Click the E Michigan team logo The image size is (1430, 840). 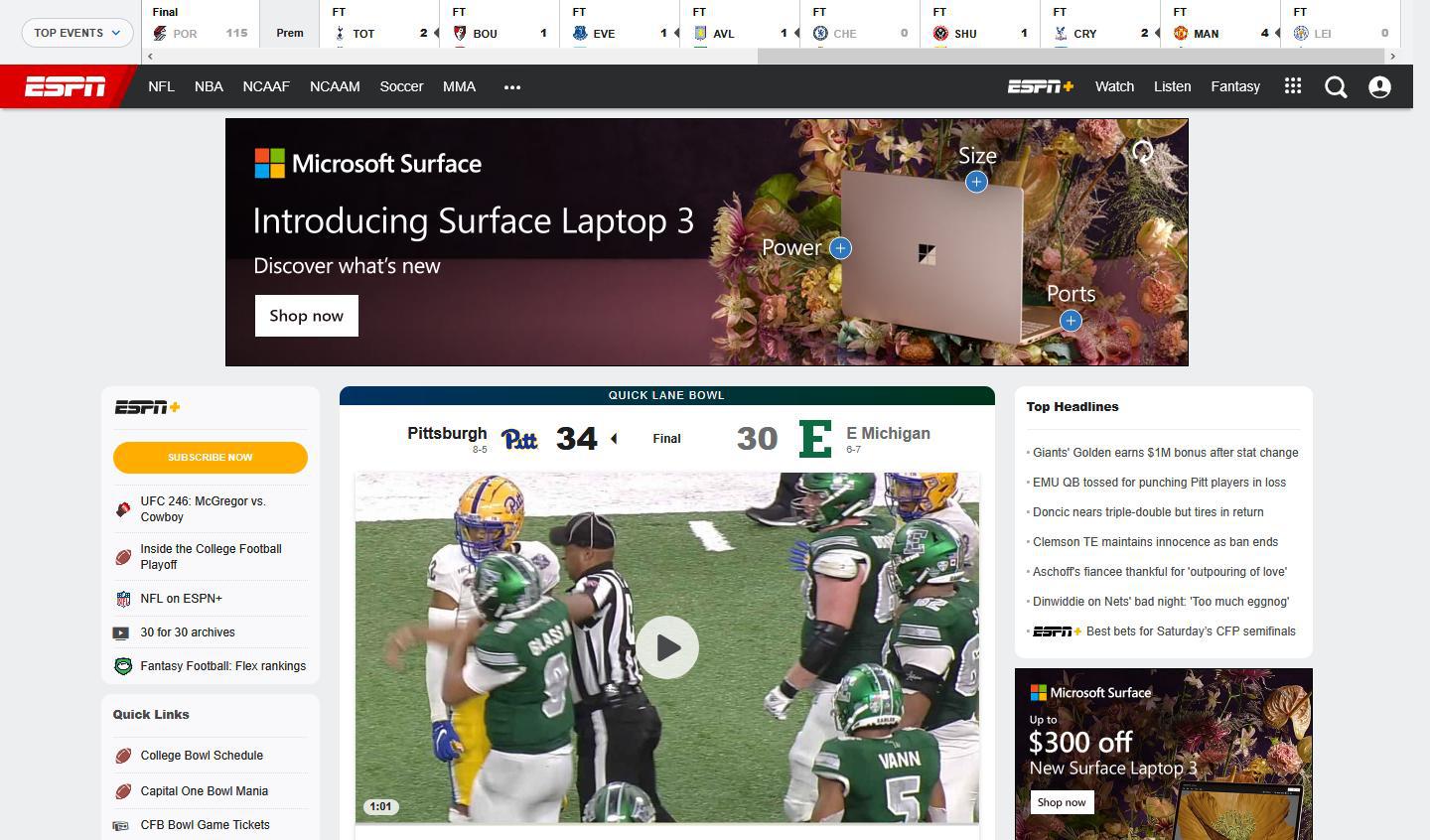click(814, 438)
